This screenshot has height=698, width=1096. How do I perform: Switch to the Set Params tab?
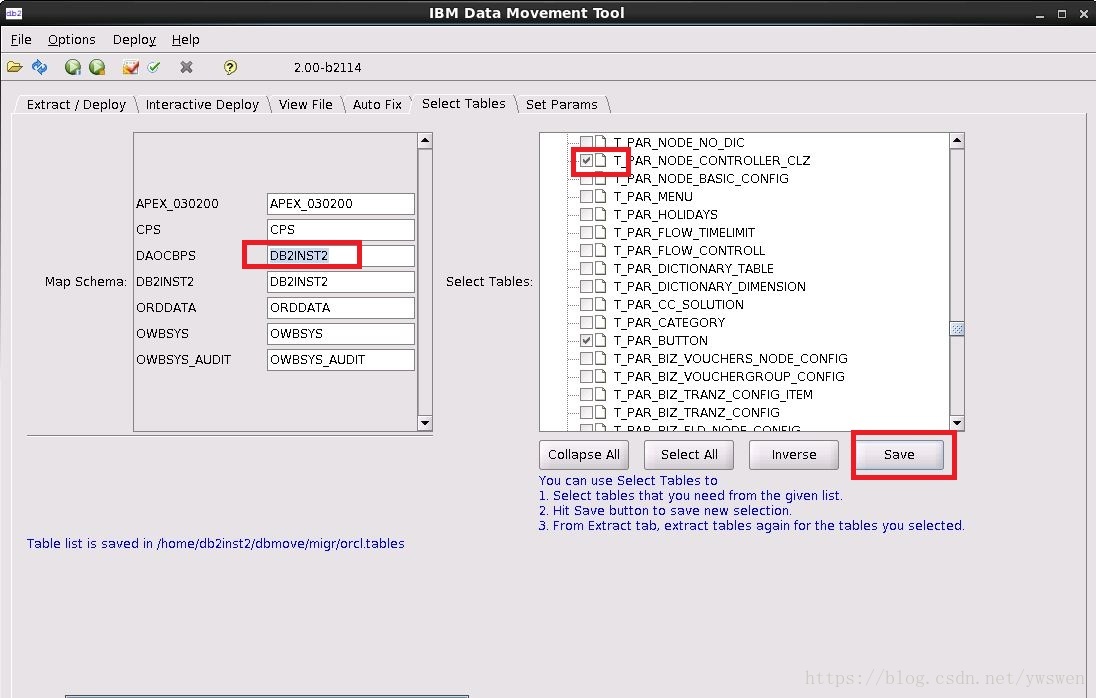561,104
